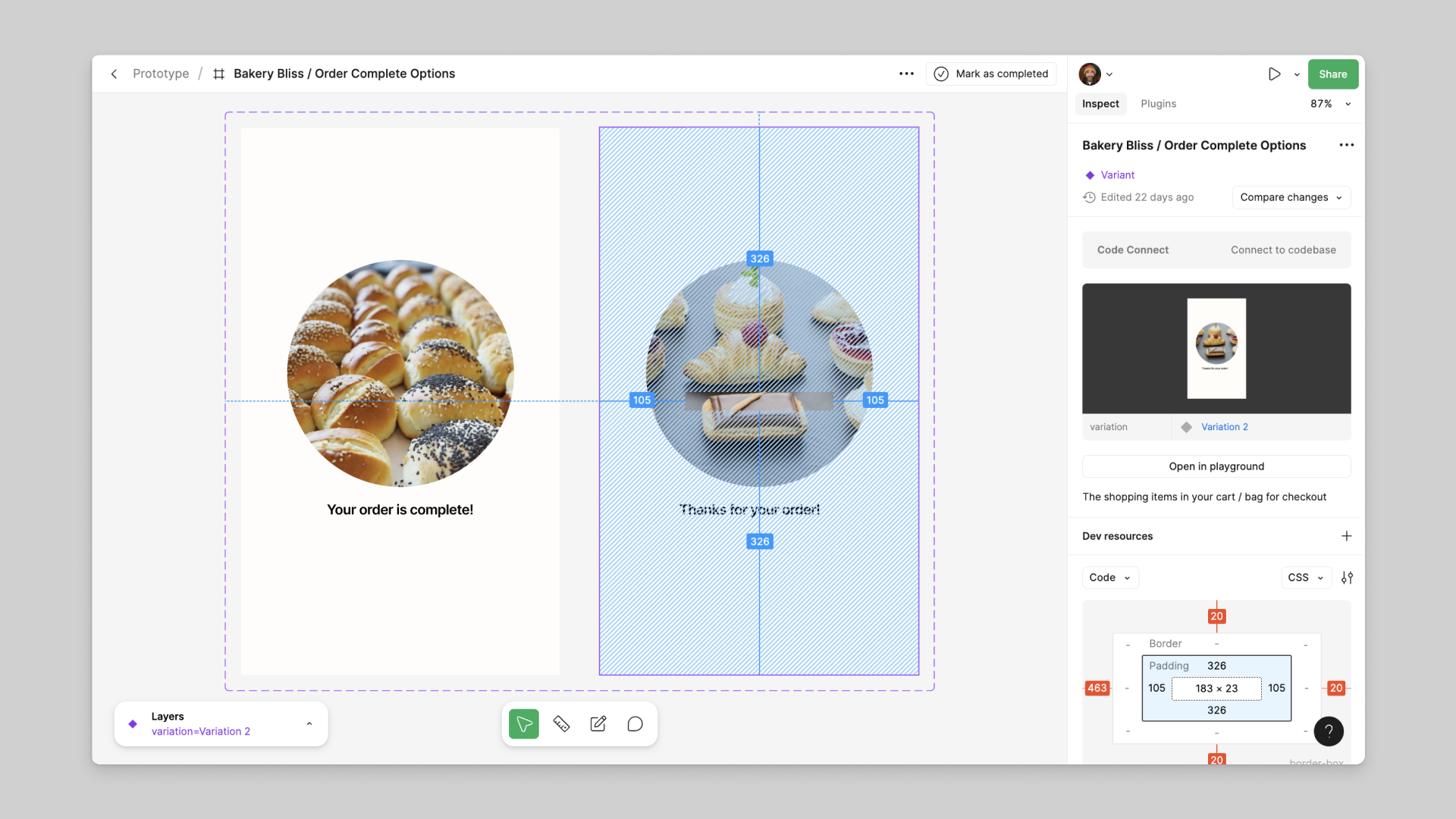
Task: Switch to the Plugins tab
Action: (x=1158, y=104)
